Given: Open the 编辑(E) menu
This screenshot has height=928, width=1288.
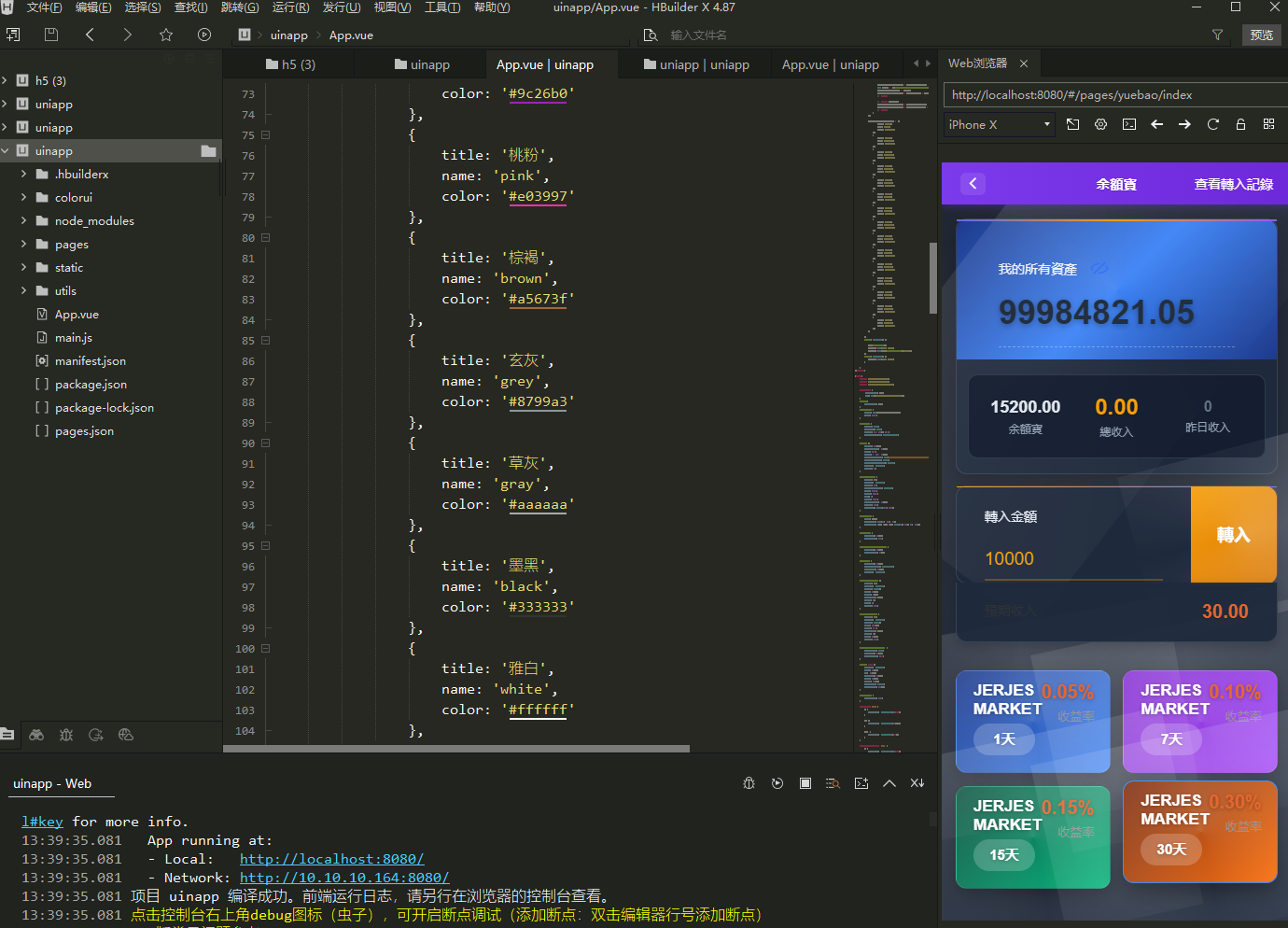Looking at the screenshot, I should (93, 7).
